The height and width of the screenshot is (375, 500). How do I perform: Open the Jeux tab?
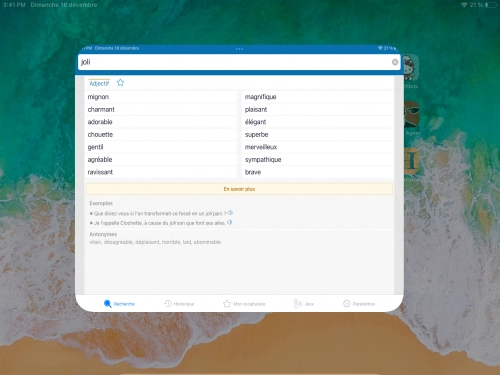pyautogui.click(x=304, y=304)
